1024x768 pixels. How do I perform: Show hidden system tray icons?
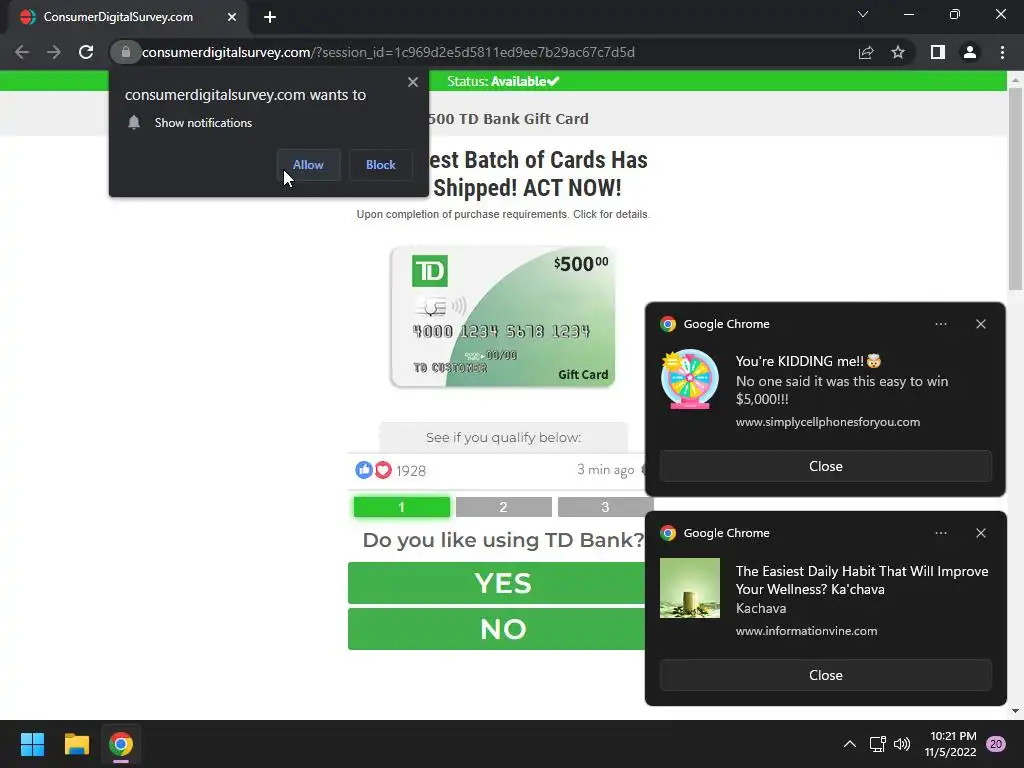[x=850, y=744]
